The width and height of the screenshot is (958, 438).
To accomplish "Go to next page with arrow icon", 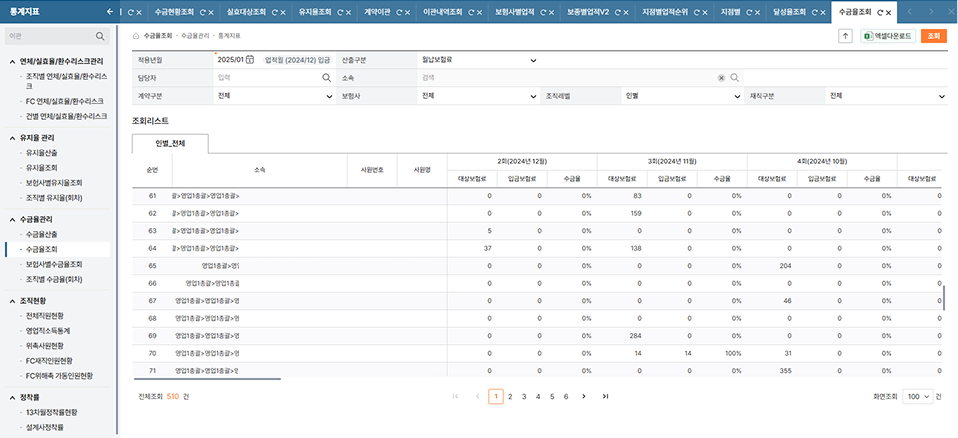I will (585, 397).
